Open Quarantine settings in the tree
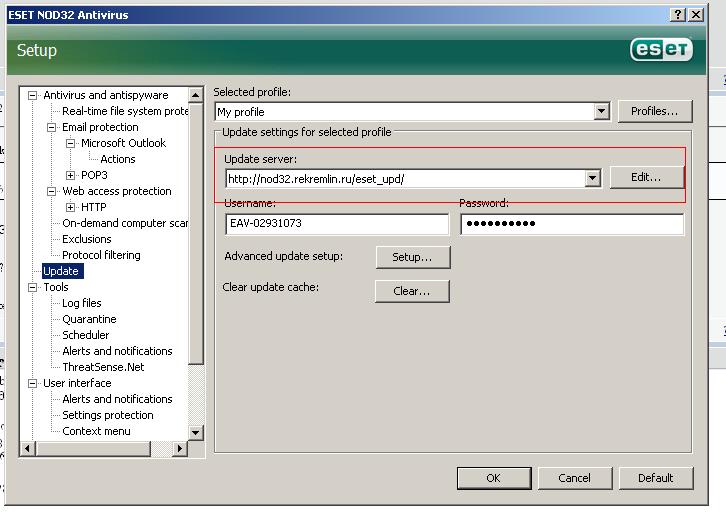This screenshot has width=726, height=517. pyautogui.click(x=89, y=319)
